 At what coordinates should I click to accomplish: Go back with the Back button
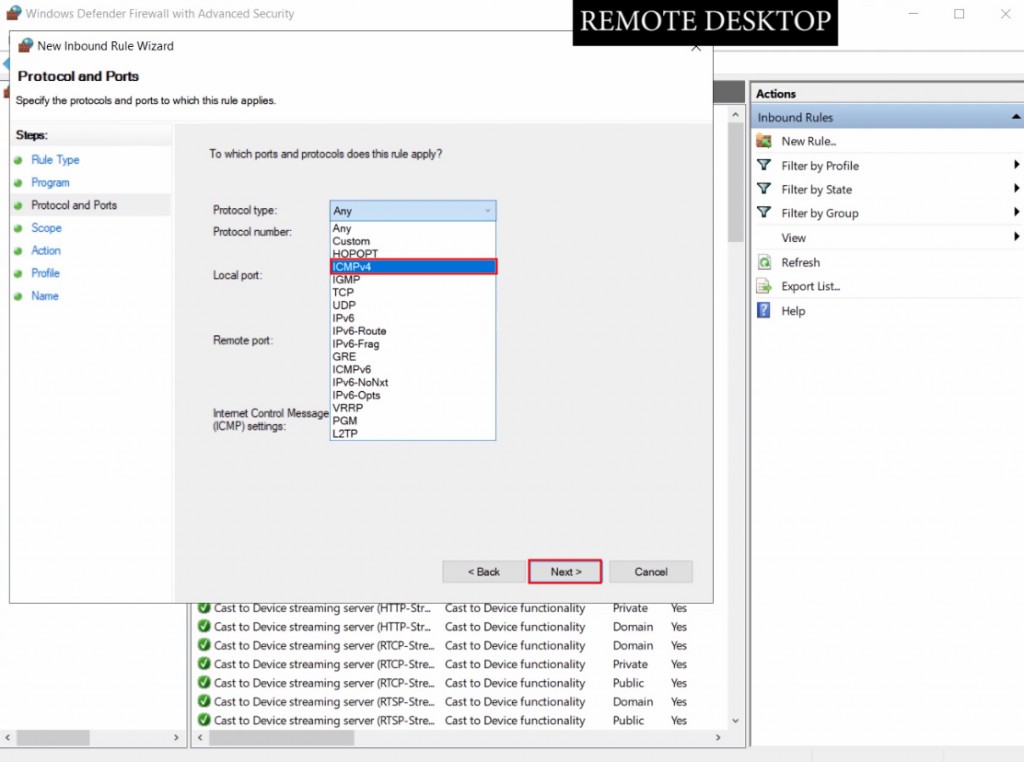pos(483,571)
